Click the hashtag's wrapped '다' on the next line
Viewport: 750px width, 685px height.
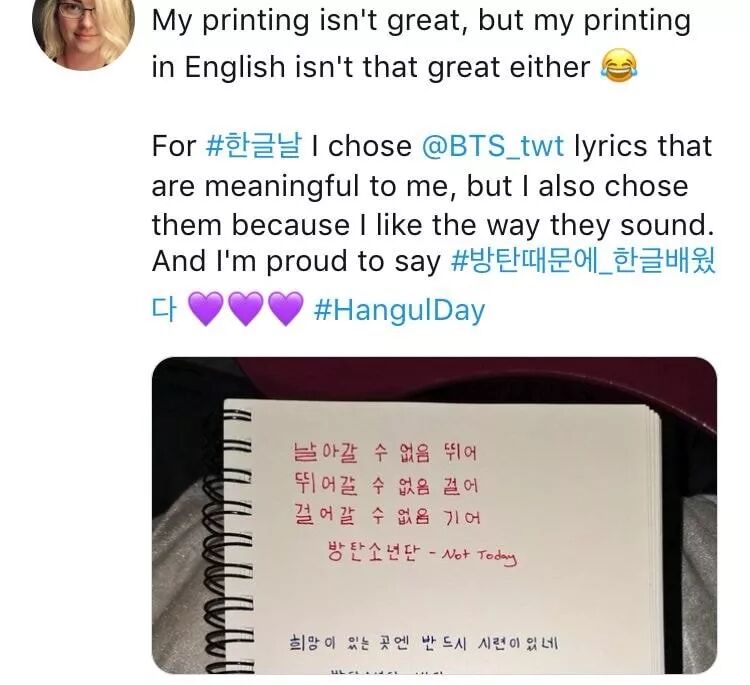(164, 309)
